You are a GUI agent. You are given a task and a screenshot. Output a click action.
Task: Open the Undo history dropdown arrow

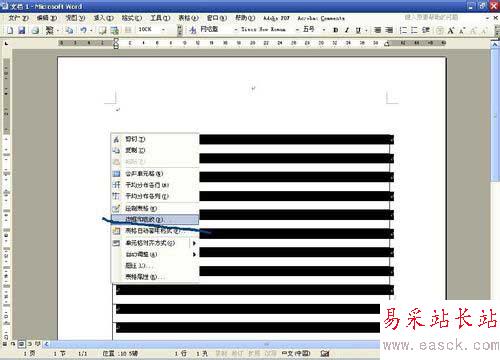[91, 30]
